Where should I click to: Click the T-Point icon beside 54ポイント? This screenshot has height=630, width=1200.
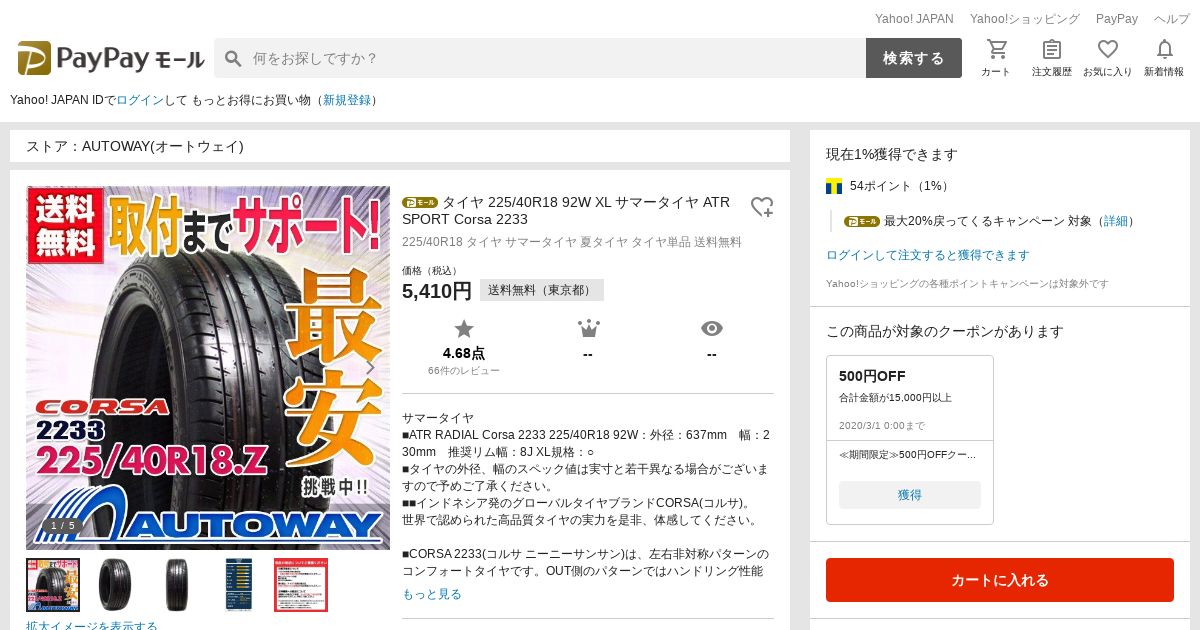834,186
